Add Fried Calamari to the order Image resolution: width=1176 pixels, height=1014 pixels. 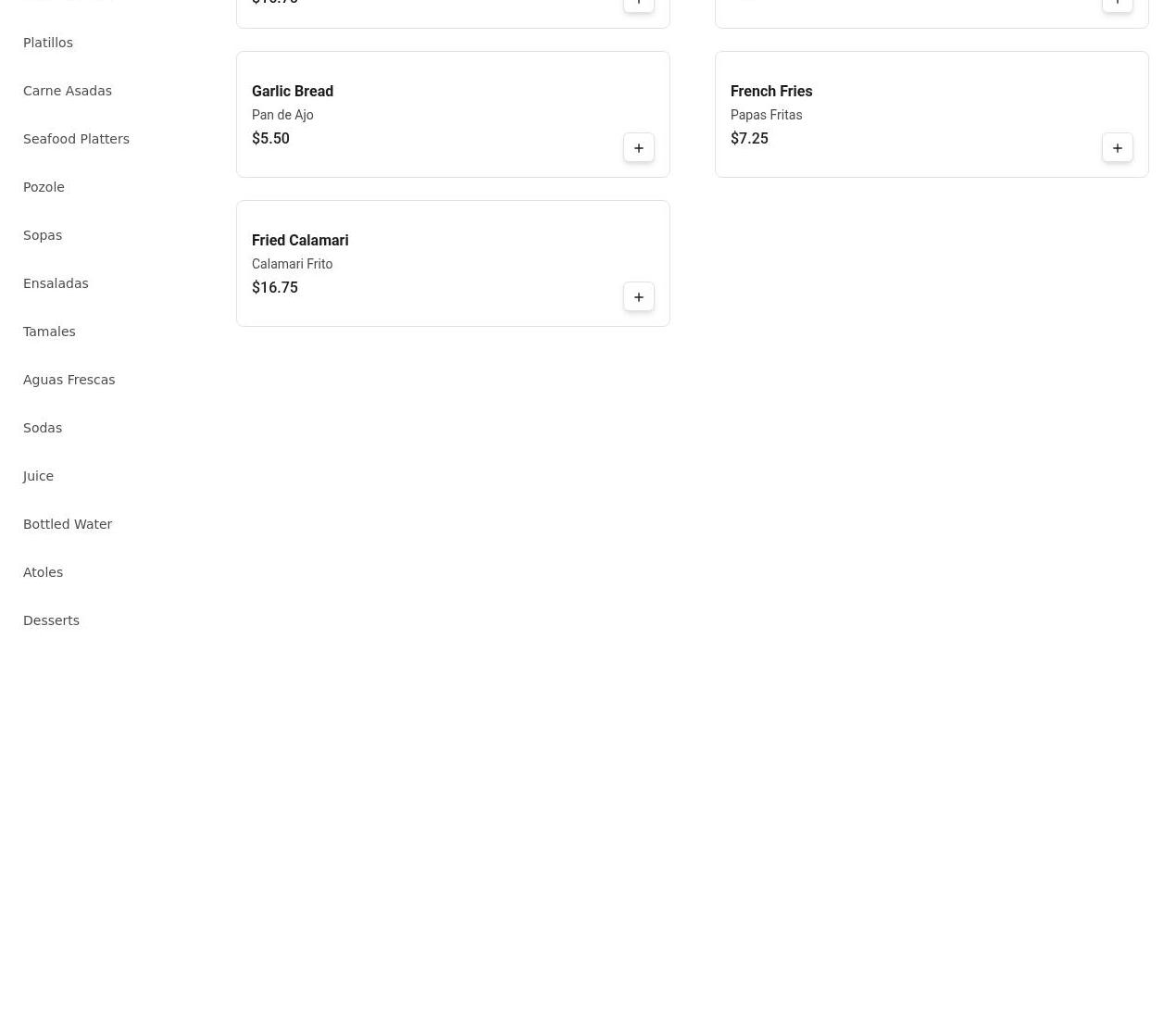[x=638, y=297]
